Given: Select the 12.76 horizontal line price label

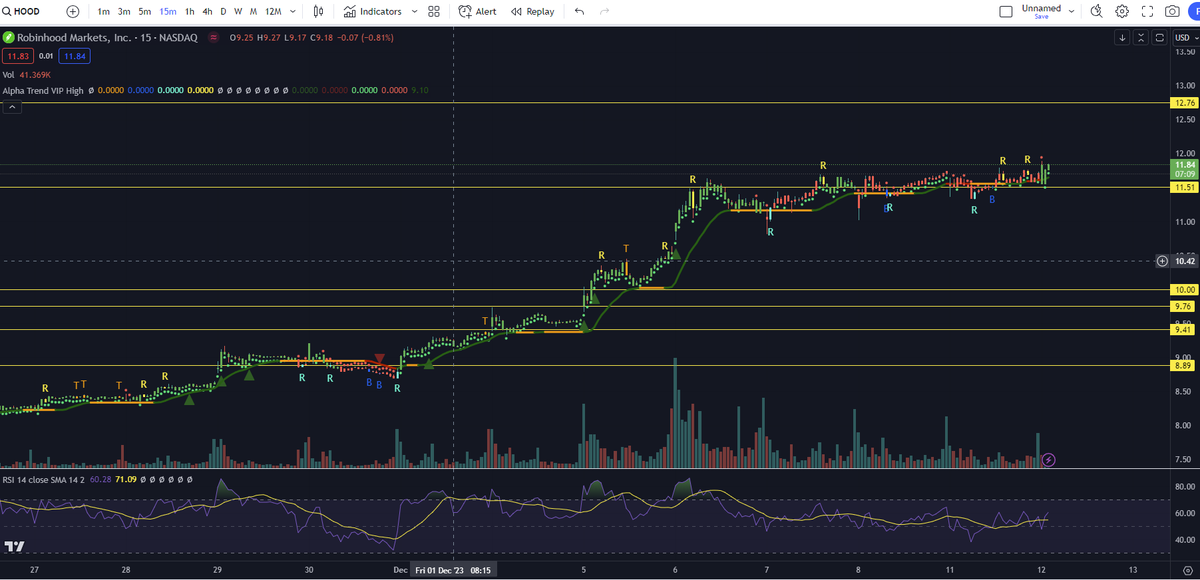Looking at the screenshot, I should [1185, 103].
